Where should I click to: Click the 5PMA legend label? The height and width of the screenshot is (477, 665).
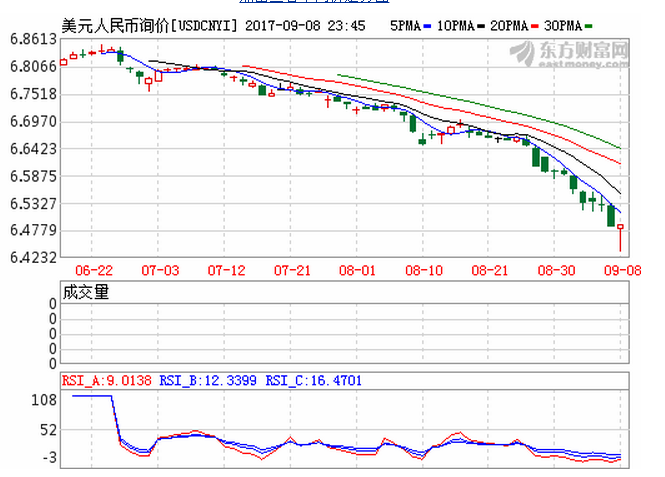point(405,26)
